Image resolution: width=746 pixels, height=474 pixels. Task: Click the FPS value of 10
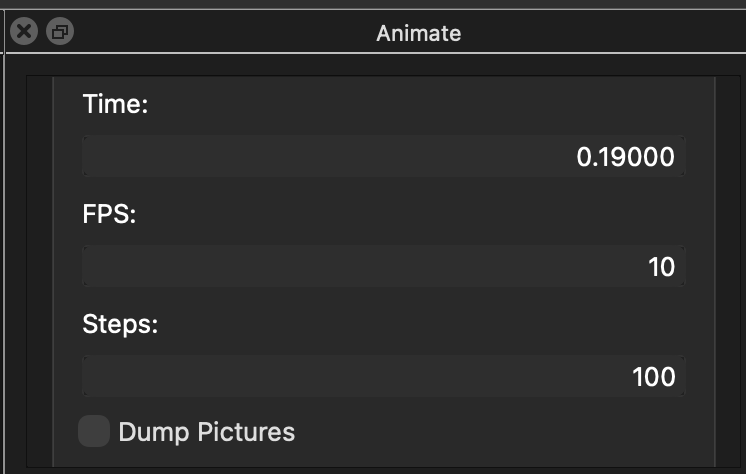[x=662, y=267]
